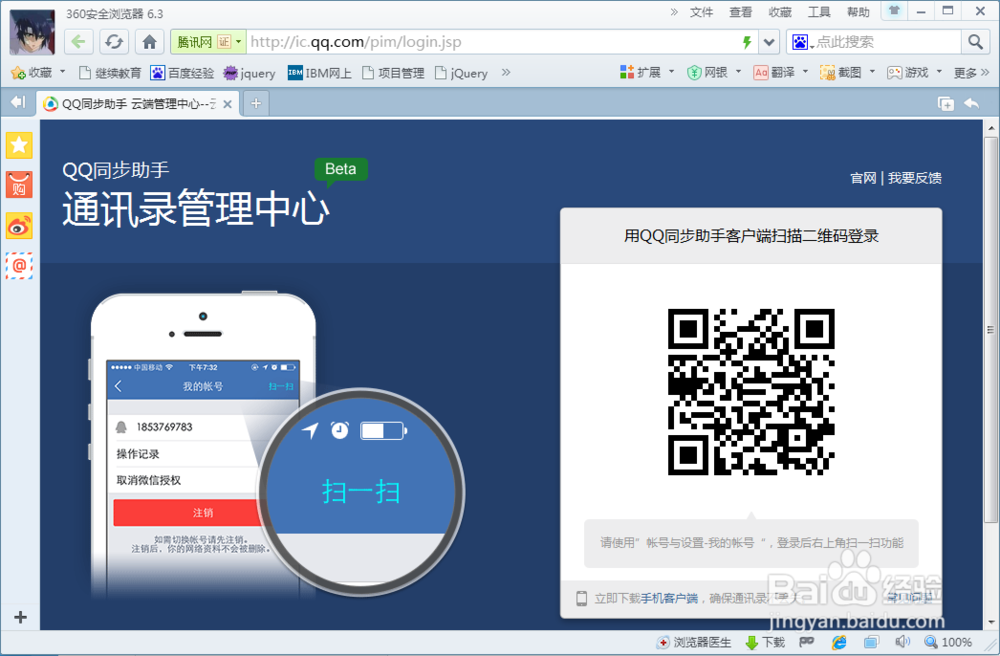Adjust the 100% zoom level control
The image size is (1000, 656).
click(948, 642)
